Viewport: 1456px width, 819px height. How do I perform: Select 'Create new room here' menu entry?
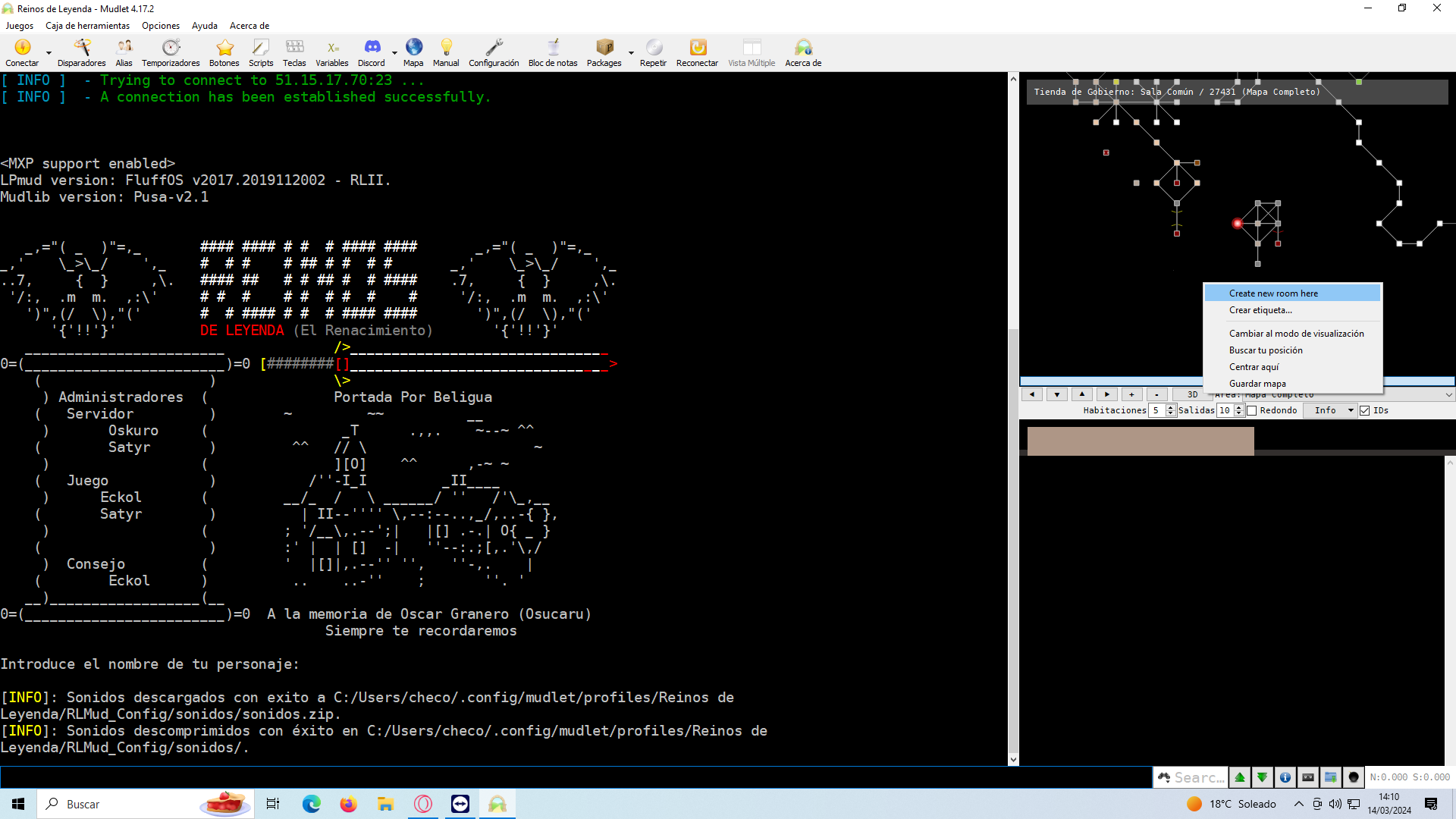1273,293
